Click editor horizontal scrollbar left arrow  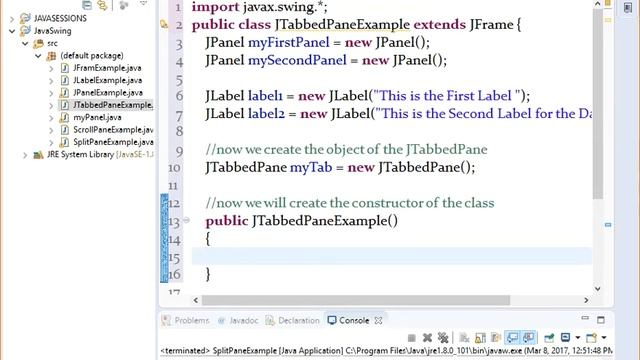tap(196, 300)
